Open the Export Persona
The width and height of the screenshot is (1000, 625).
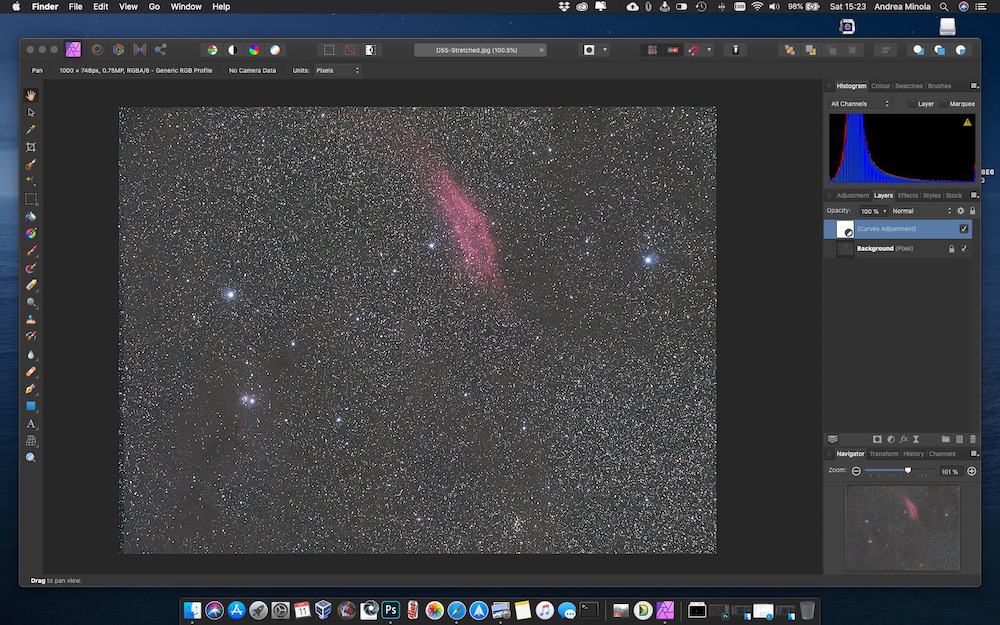coord(160,48)
